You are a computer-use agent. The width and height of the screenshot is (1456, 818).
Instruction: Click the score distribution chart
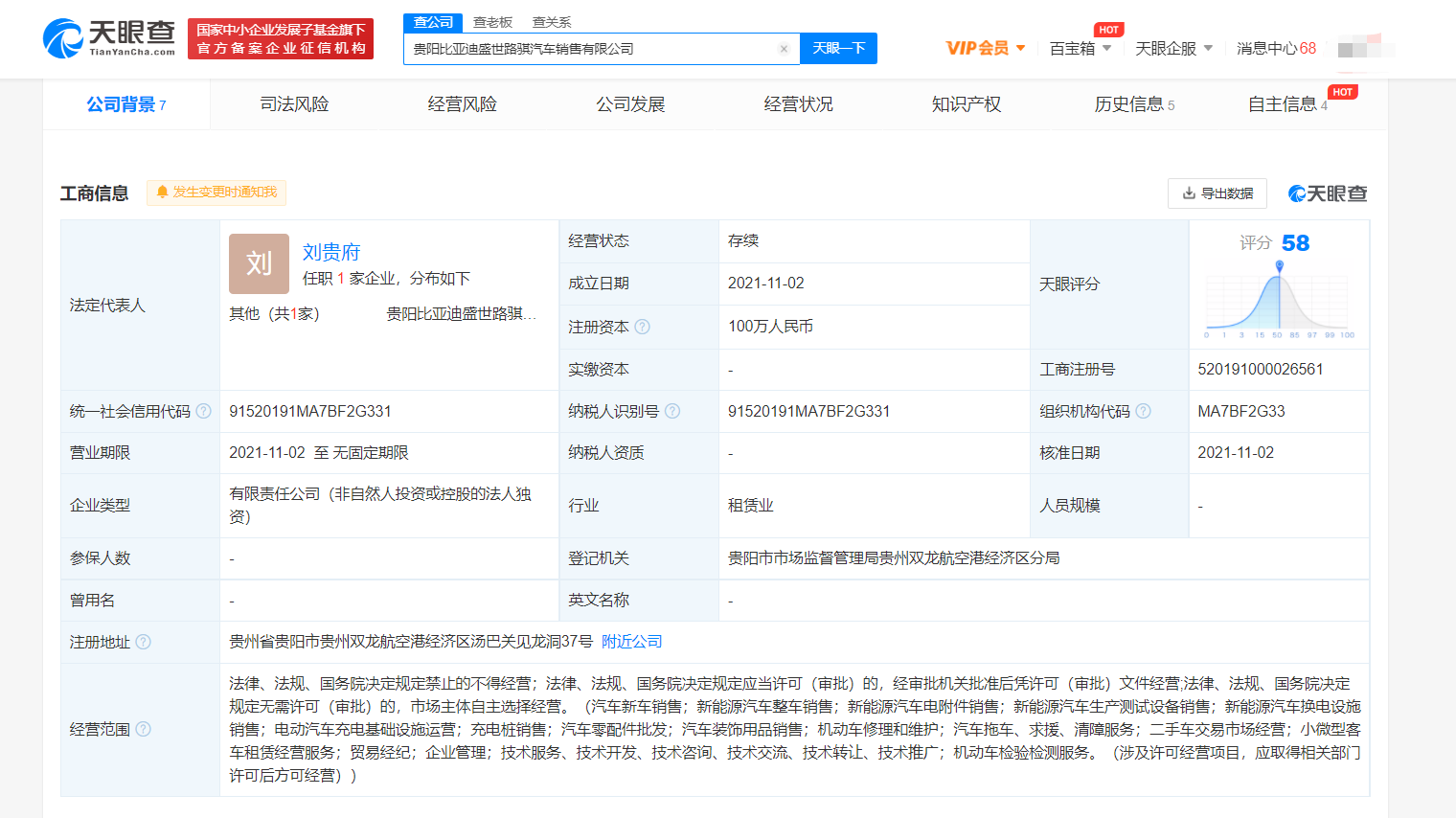pyautogui.click(x=1279, y=300)
